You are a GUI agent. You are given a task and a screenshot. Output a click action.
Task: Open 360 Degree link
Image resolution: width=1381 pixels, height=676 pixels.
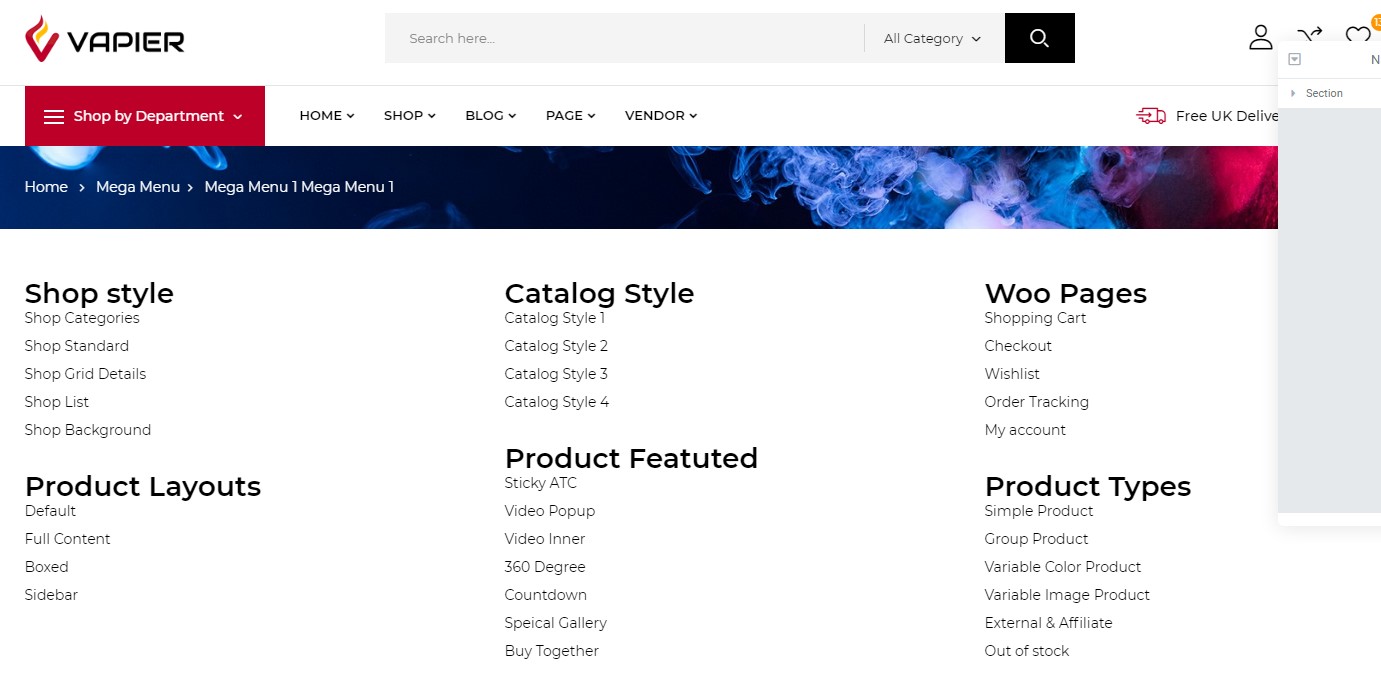coord(545,567)
